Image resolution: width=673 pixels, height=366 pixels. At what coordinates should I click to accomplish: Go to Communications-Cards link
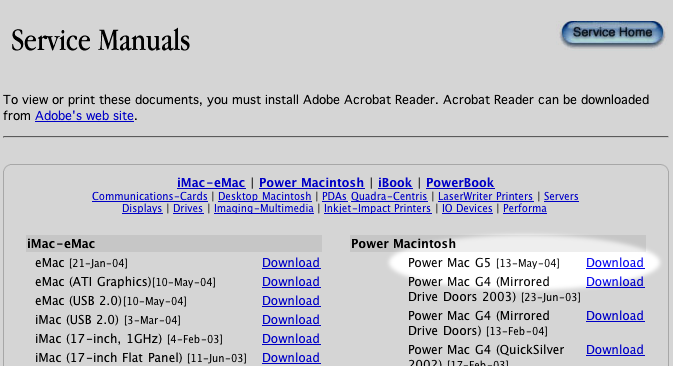coord(150,197)
